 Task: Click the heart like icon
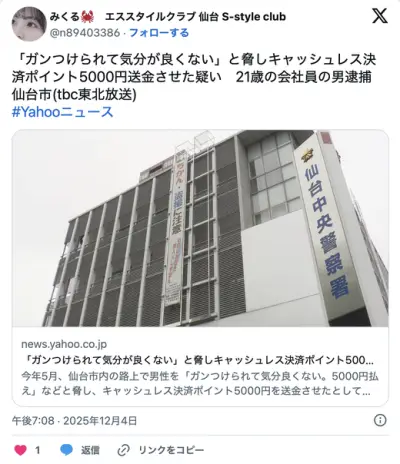[20, 450]
